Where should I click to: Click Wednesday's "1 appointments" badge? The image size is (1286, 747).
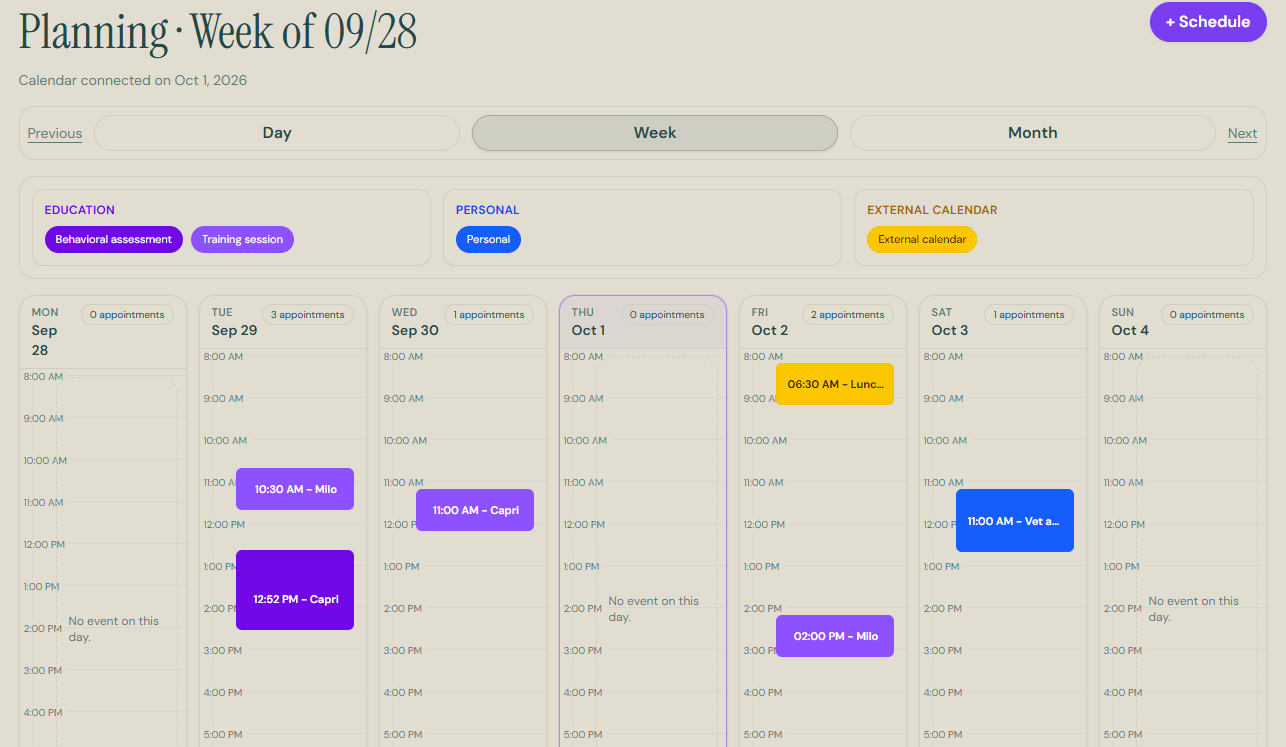[489, 315]
